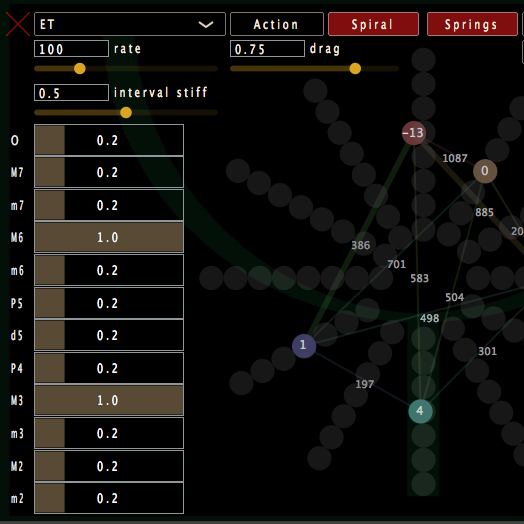Toggle the Springs button

[x=472, y=24]
